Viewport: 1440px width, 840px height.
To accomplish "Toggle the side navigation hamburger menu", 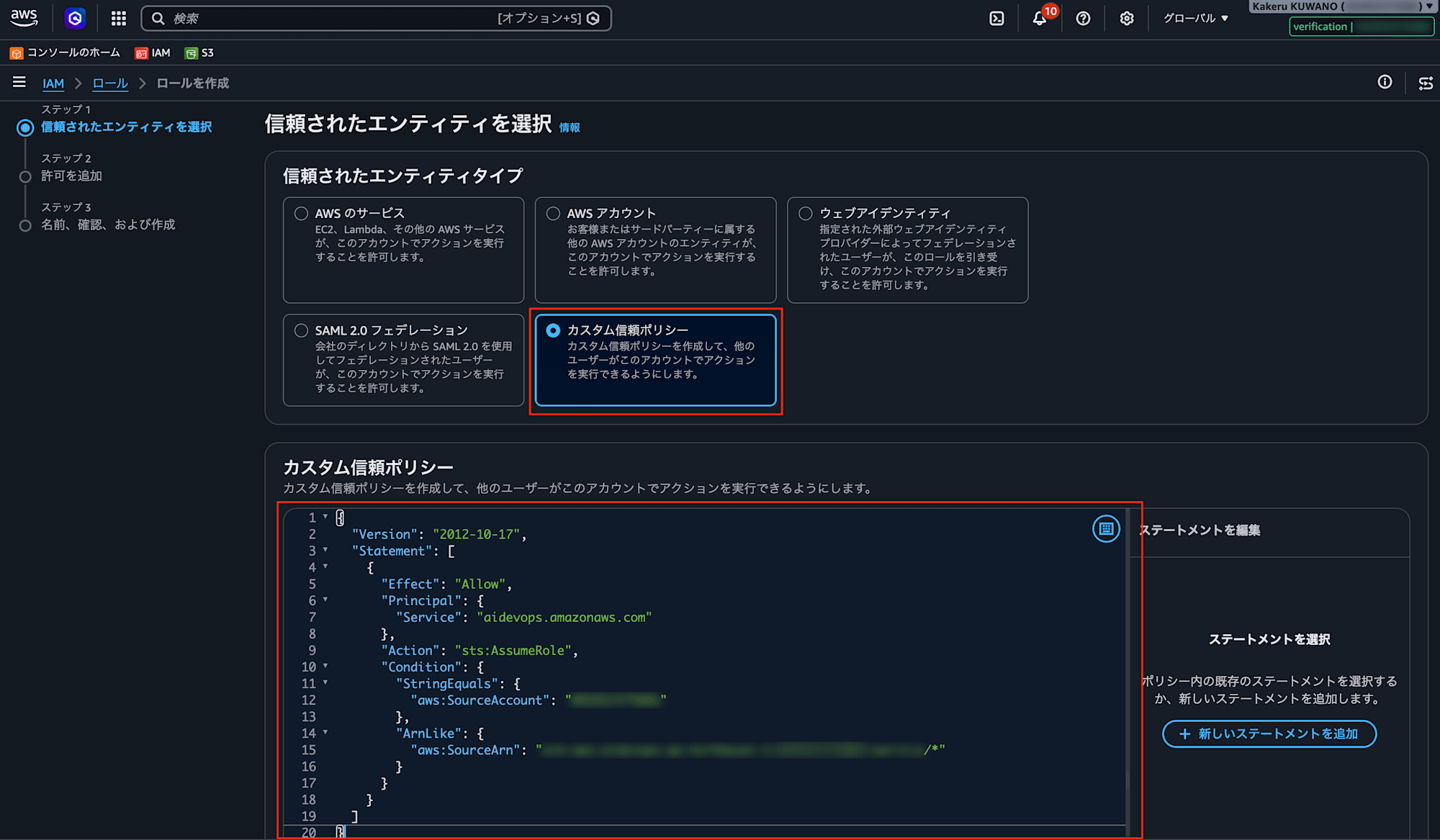I will [x=19, y=83].
